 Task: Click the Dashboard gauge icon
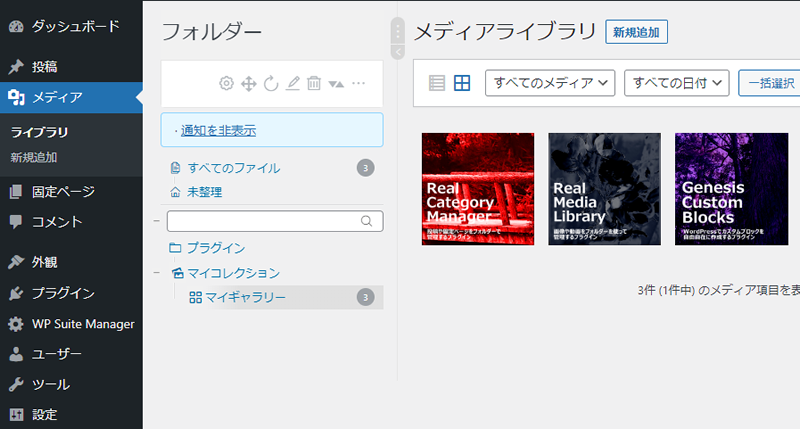[16, 27]
